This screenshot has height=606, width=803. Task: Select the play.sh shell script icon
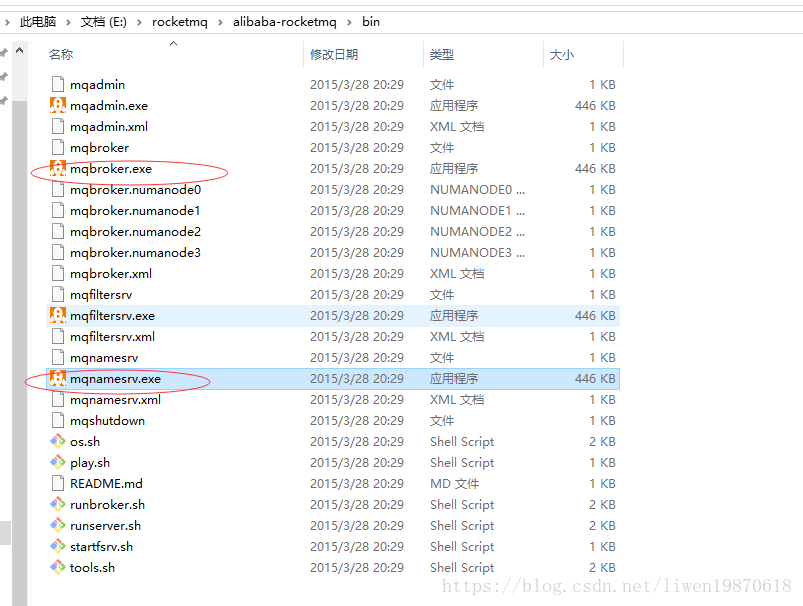pyautogui.click(x=58, y=463)
